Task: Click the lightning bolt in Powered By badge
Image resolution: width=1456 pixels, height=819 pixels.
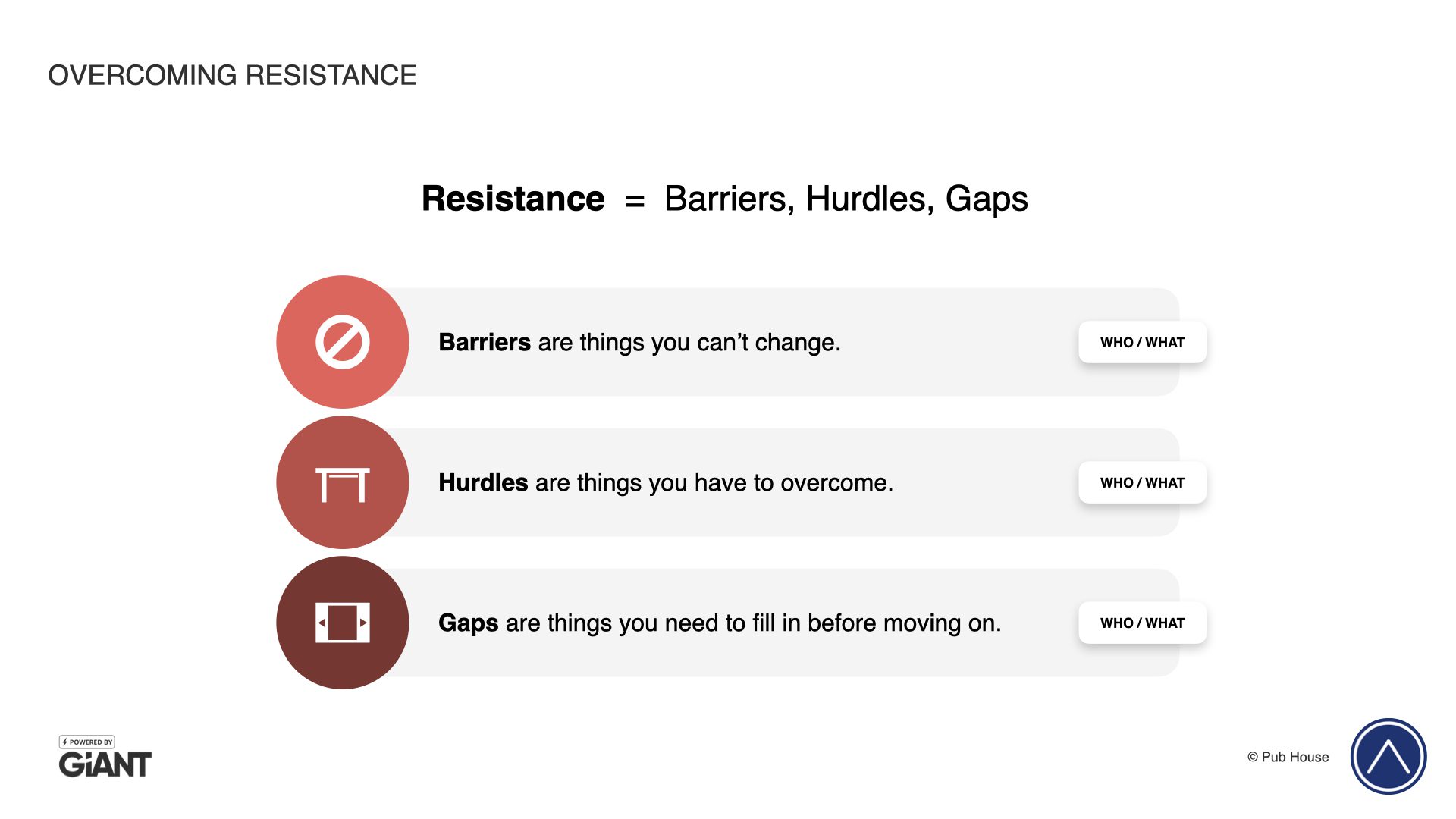Action: click(65, 742)
